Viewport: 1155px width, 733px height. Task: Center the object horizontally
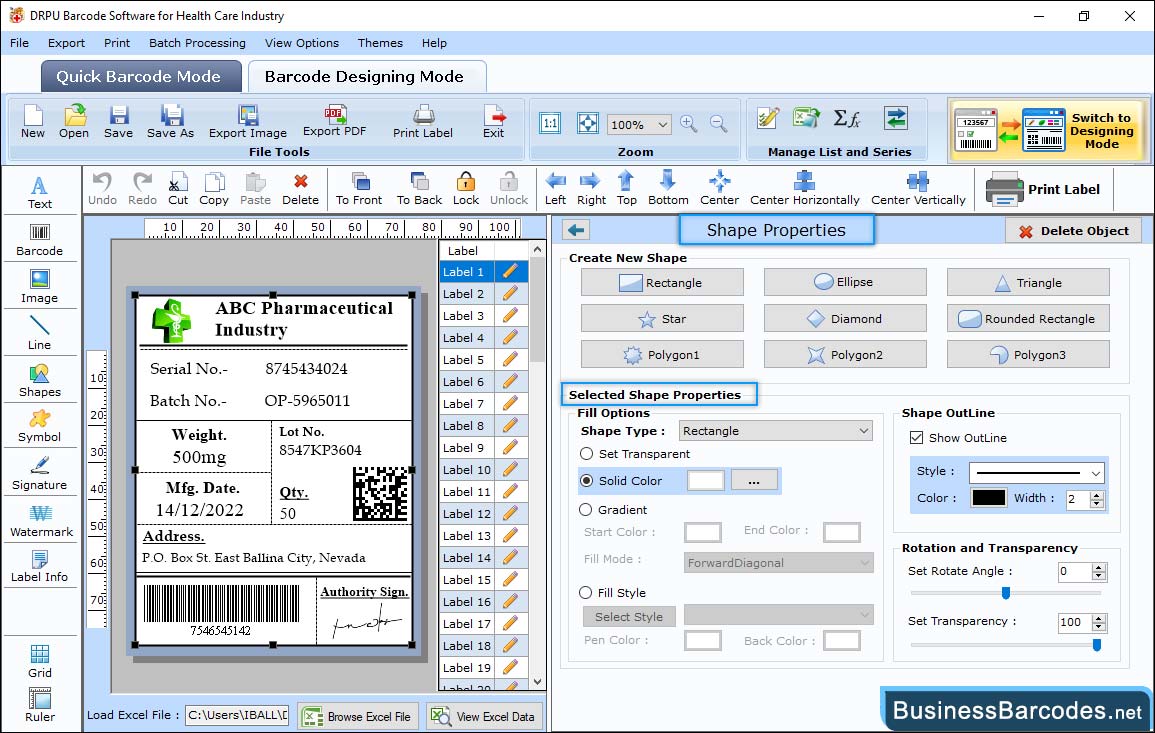coord(804,189)
